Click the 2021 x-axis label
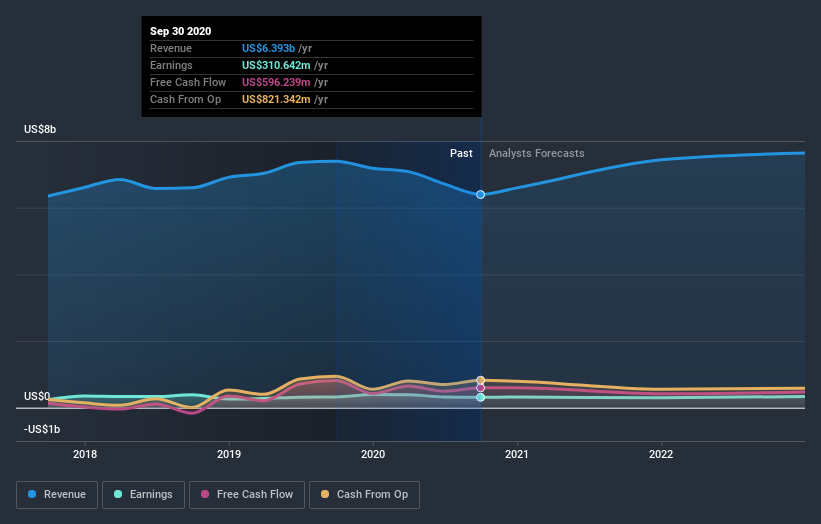Image resolution: width=821 pixels, height=524 pixels. (x=517, y=454)
